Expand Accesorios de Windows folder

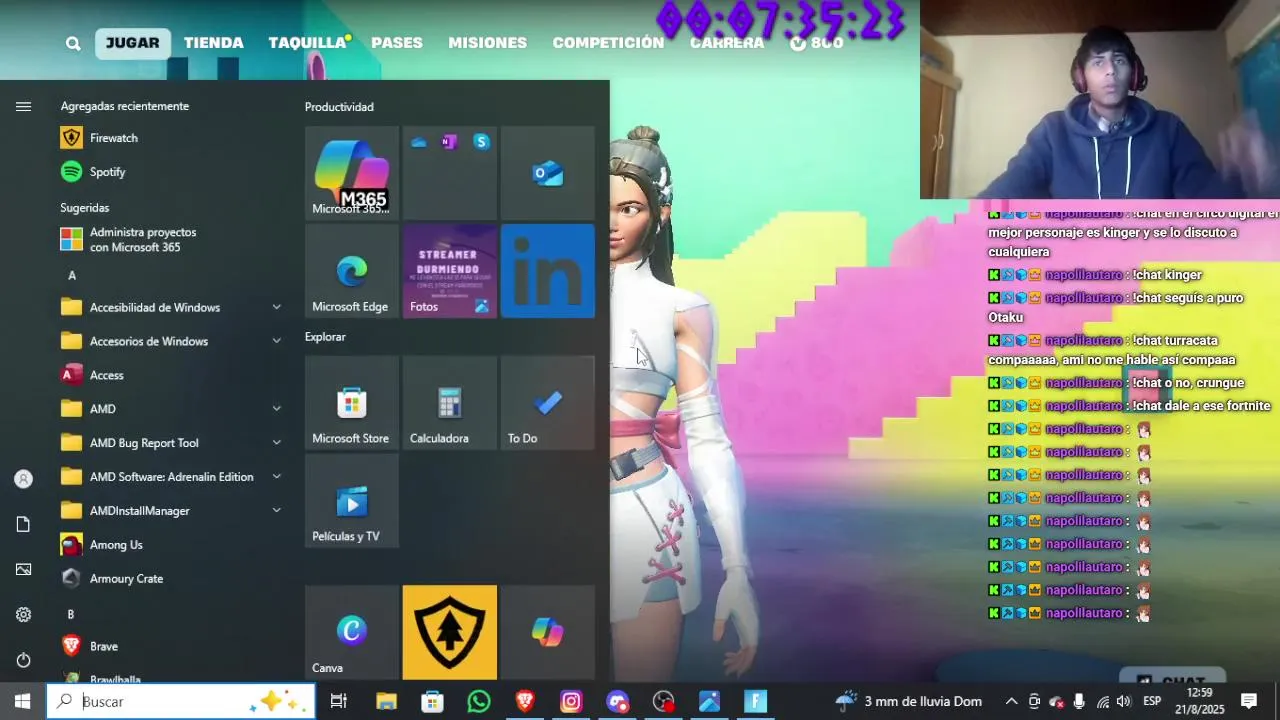coord(170,341)
